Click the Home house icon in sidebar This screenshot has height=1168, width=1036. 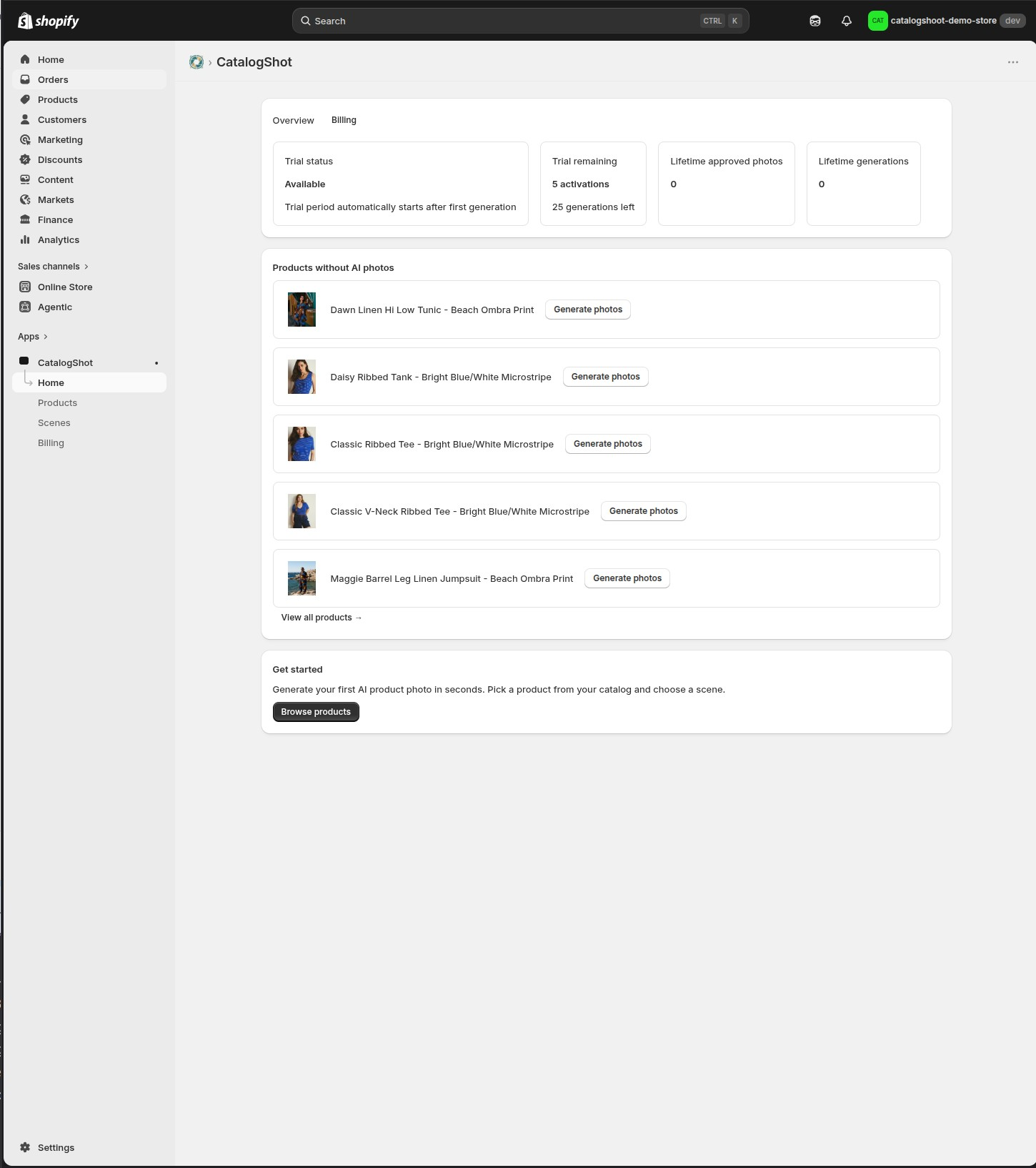pyautogui.click(x=25, y=59)
